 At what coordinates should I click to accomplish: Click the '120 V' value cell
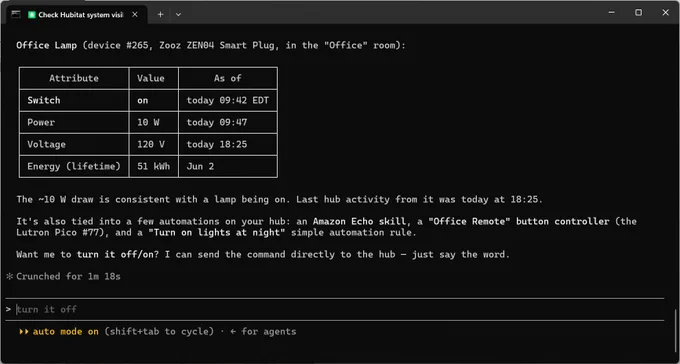pos(154,144)
